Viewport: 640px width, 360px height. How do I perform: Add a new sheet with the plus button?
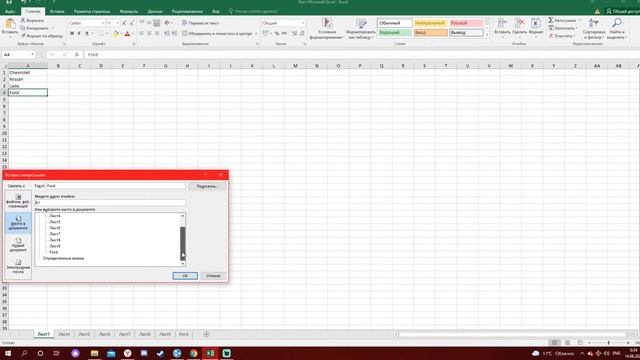click(x=206, y=334)
